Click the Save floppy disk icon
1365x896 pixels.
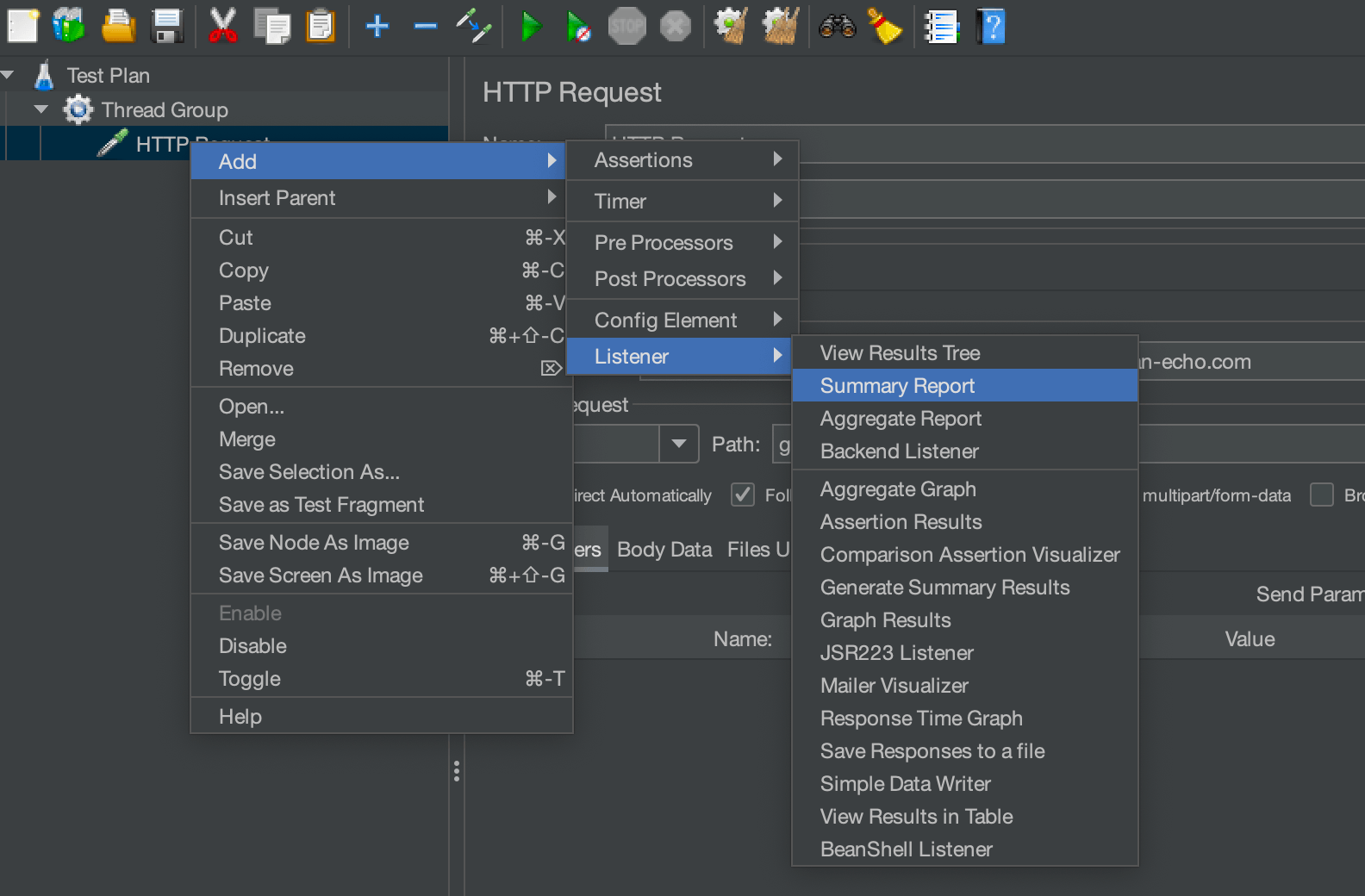167,26
